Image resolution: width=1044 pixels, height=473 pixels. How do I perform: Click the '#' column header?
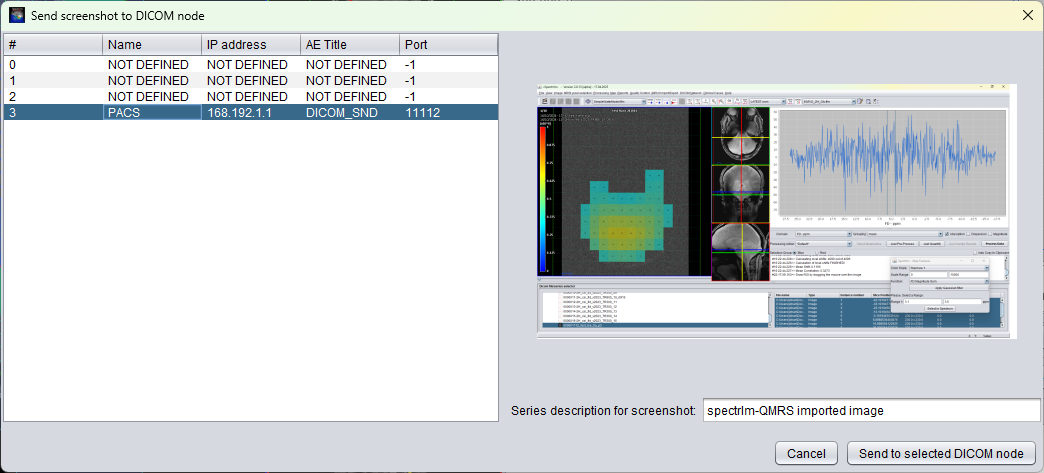tap(53, 45)
